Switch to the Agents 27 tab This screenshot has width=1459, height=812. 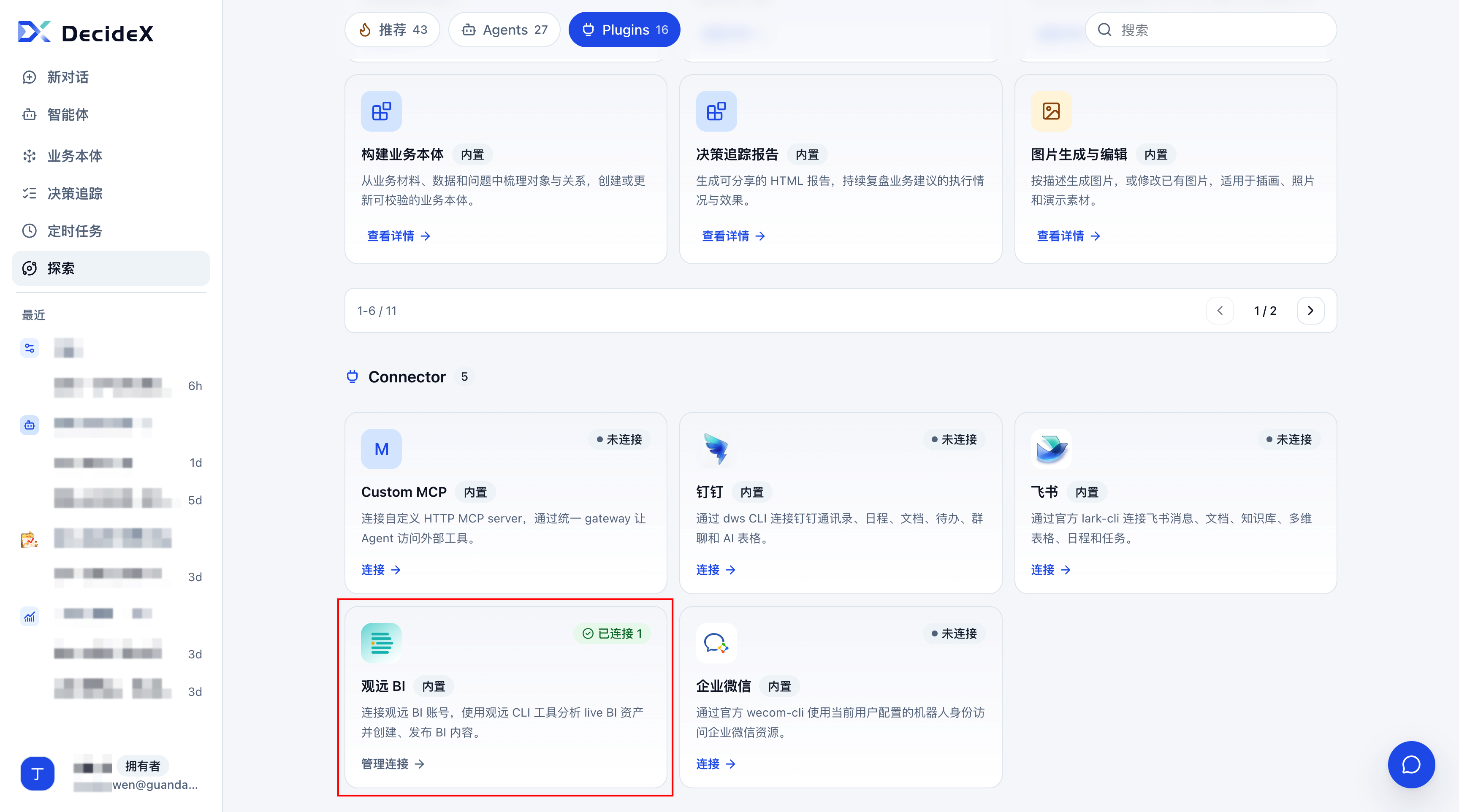click(504, 30)
